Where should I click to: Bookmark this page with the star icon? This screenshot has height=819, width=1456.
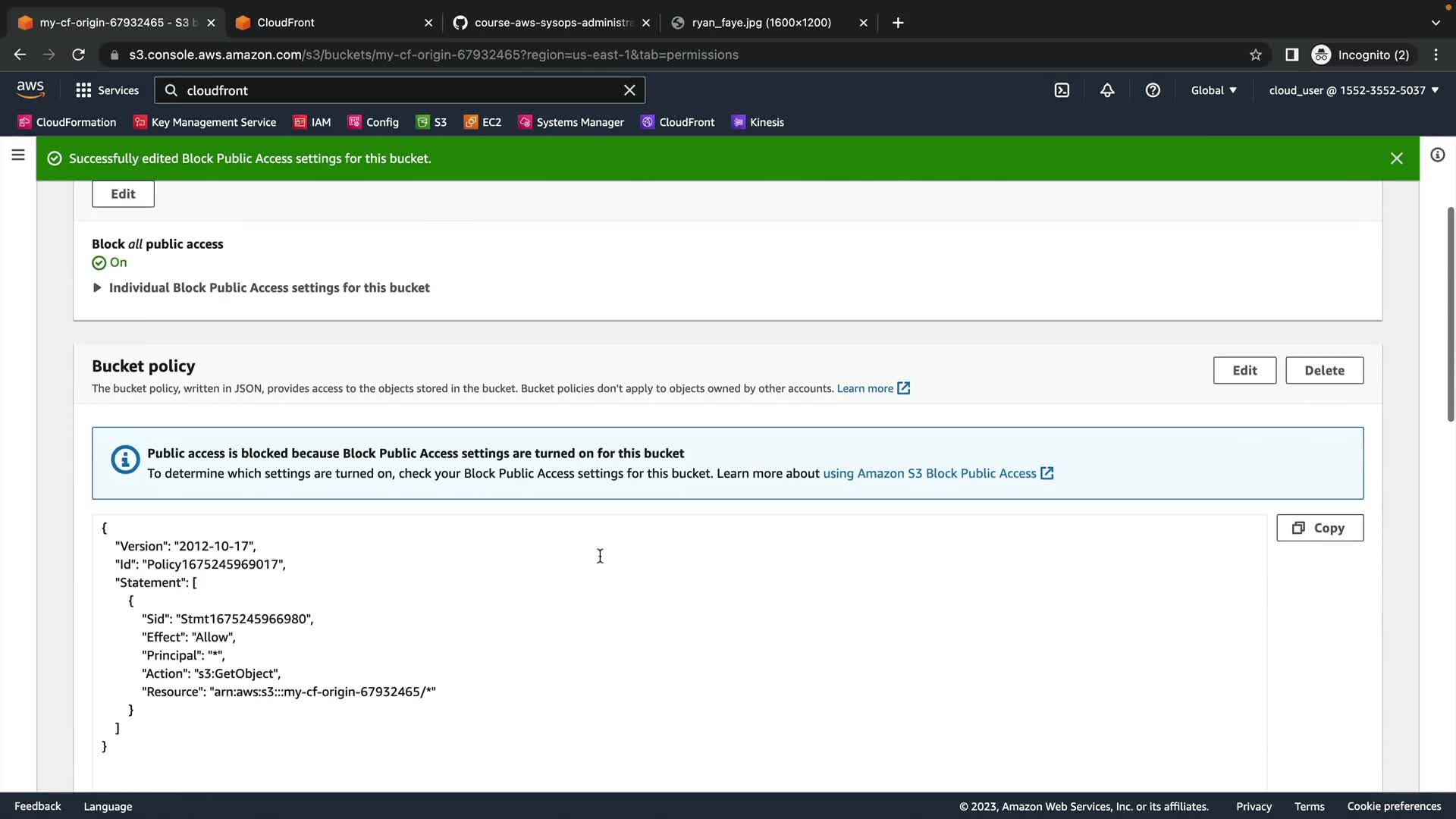tap(1256, 55)
